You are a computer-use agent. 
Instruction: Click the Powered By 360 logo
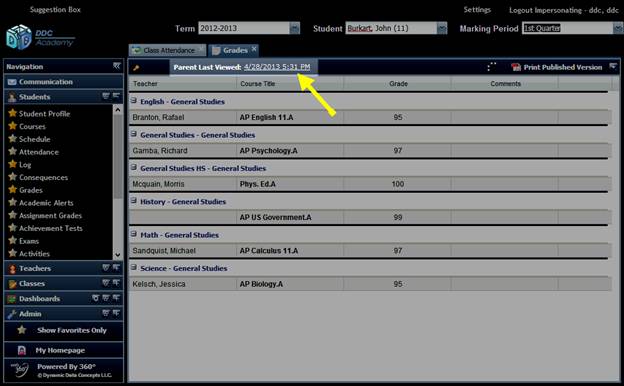point(19,370)
